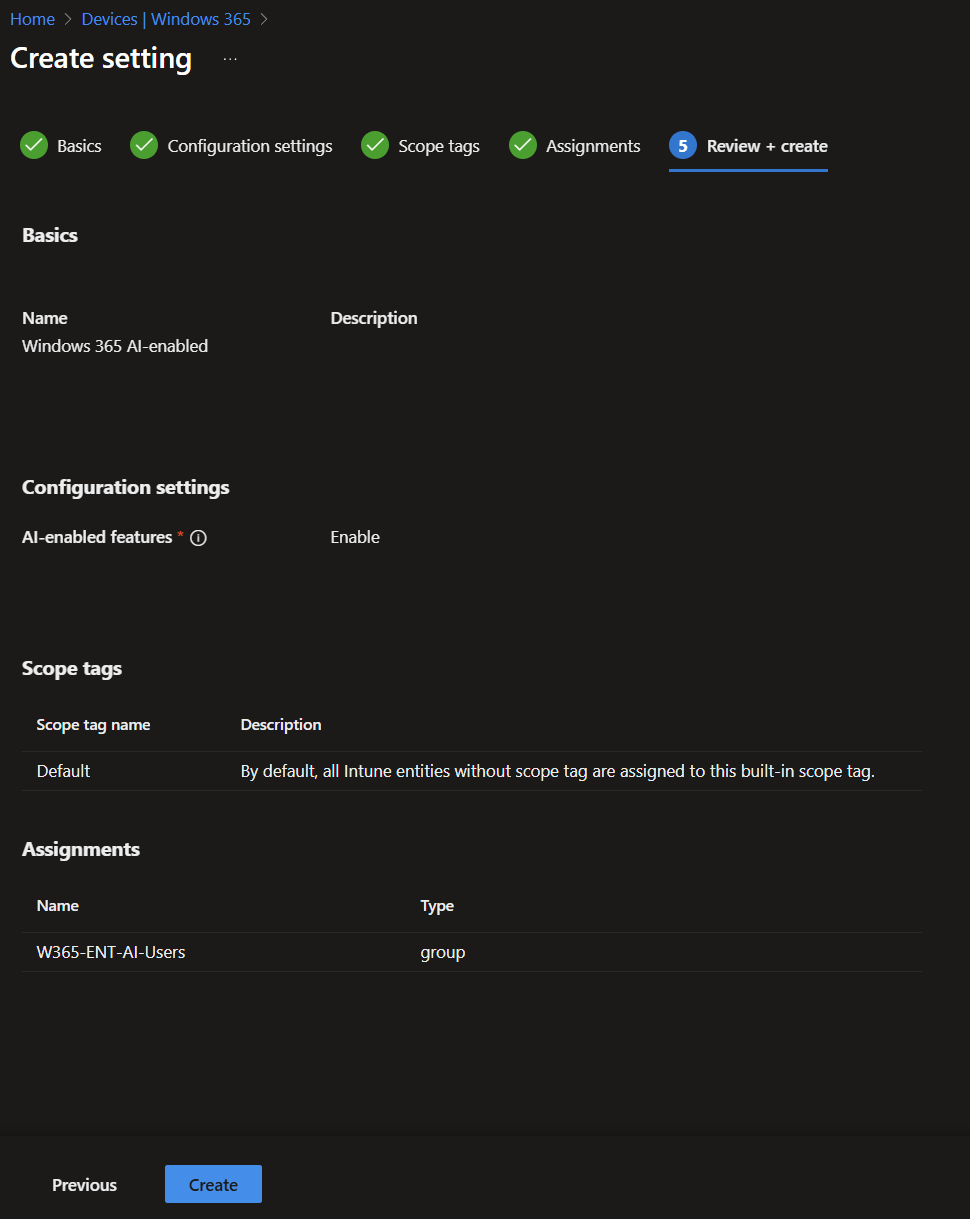Jump to the Assignments step label
This screenshot has height=1219, width=970.
[x=593, y=146]
